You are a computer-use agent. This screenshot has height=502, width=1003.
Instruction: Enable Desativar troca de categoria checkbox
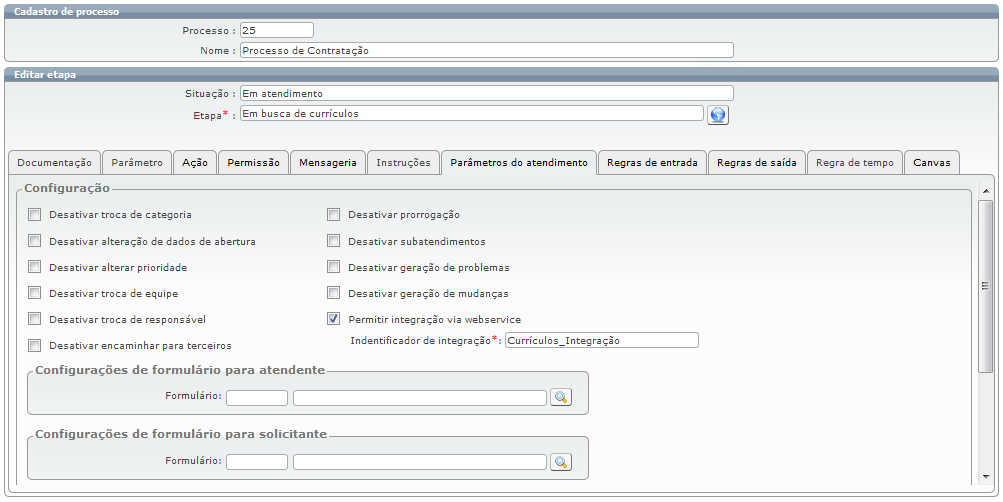(35, 215)
